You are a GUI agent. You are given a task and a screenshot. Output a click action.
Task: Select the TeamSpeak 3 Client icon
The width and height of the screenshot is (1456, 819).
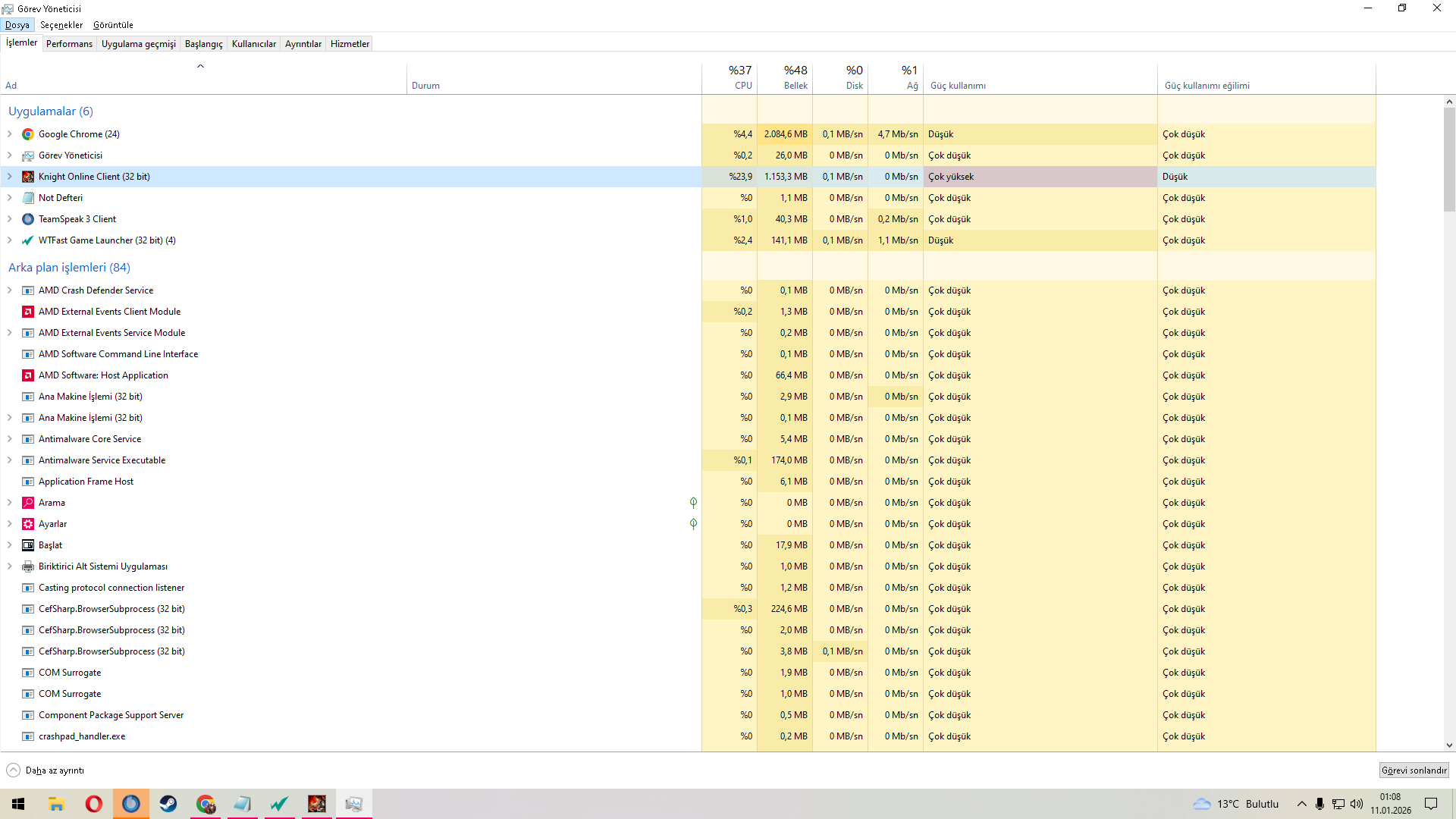[28, 219]
